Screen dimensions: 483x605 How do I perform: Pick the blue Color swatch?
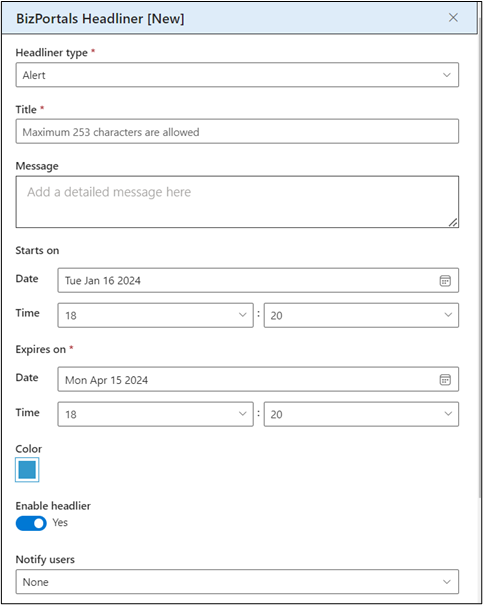click(27, 470)
